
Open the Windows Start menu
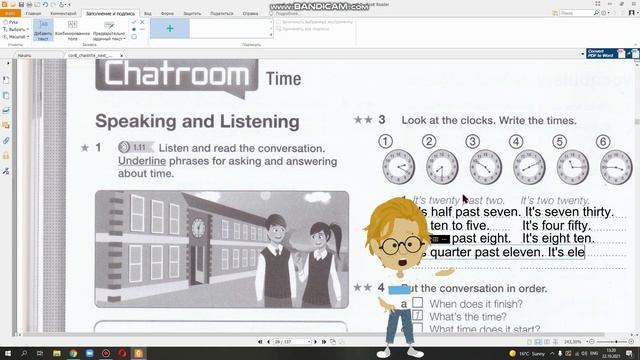[x=7, y=353]
